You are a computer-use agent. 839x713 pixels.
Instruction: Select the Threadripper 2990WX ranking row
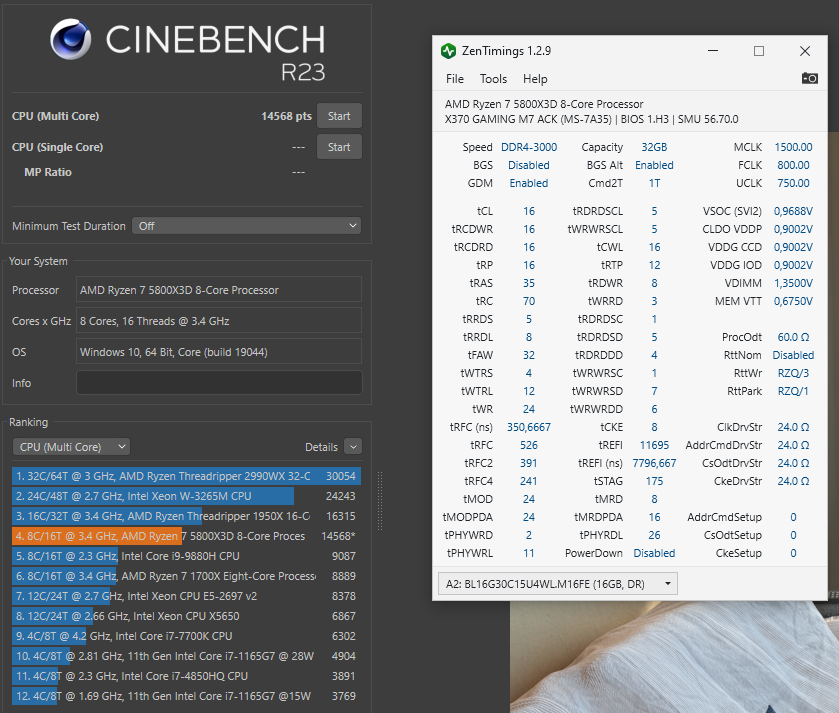[186, 476]
